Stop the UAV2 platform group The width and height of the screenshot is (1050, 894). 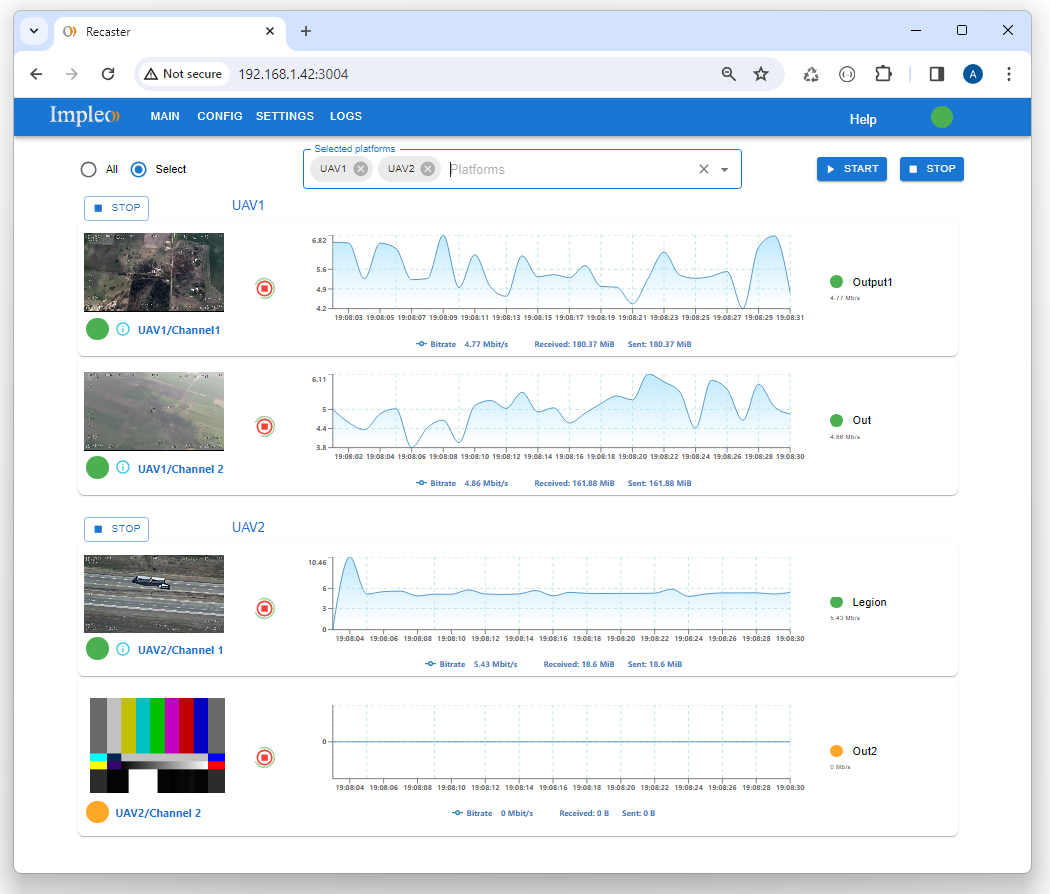[116, 529]
